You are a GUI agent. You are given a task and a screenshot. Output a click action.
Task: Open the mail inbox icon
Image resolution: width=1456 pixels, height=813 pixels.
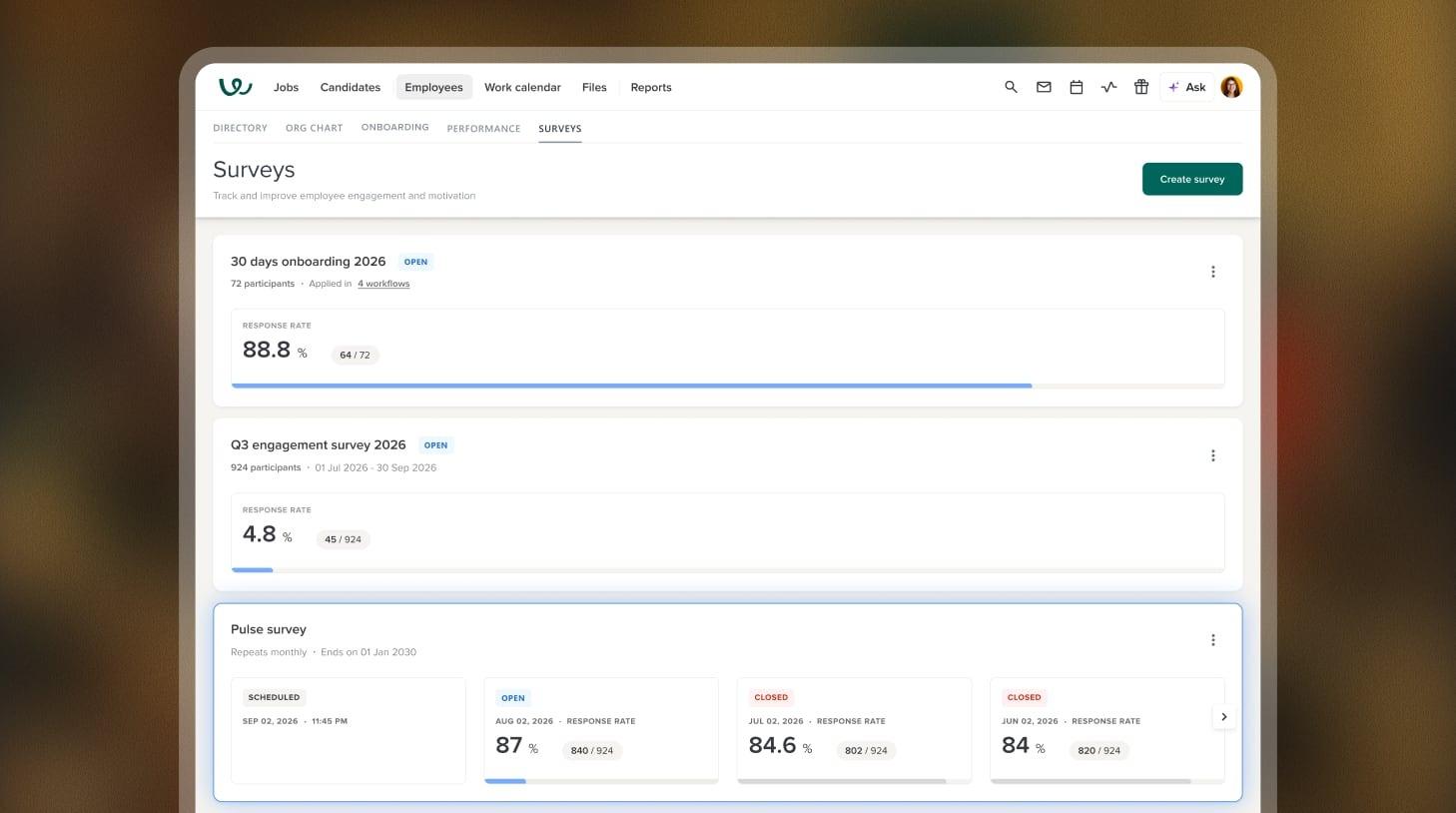(1044, 87)
